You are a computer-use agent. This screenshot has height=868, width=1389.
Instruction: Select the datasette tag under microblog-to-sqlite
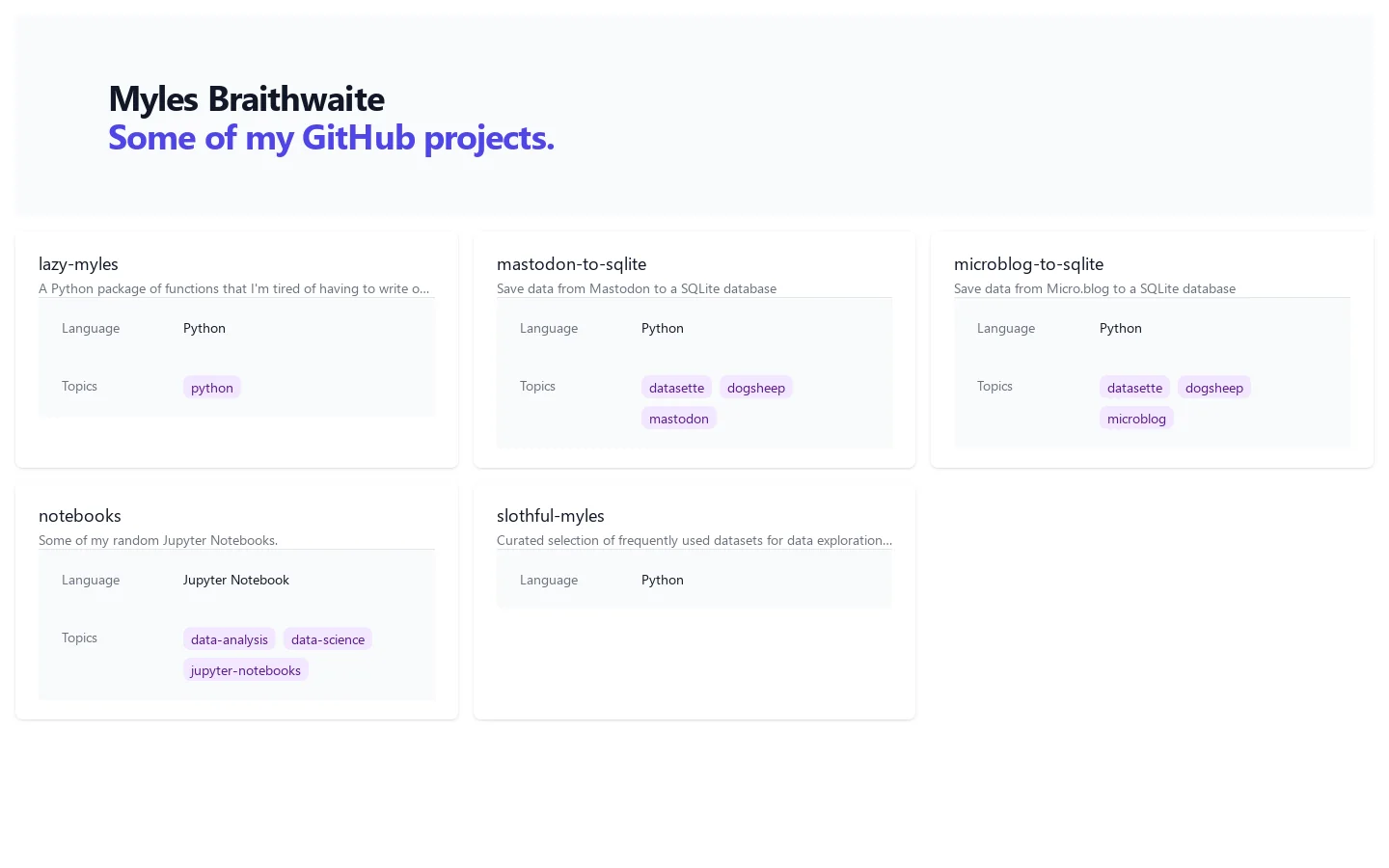1134,388
